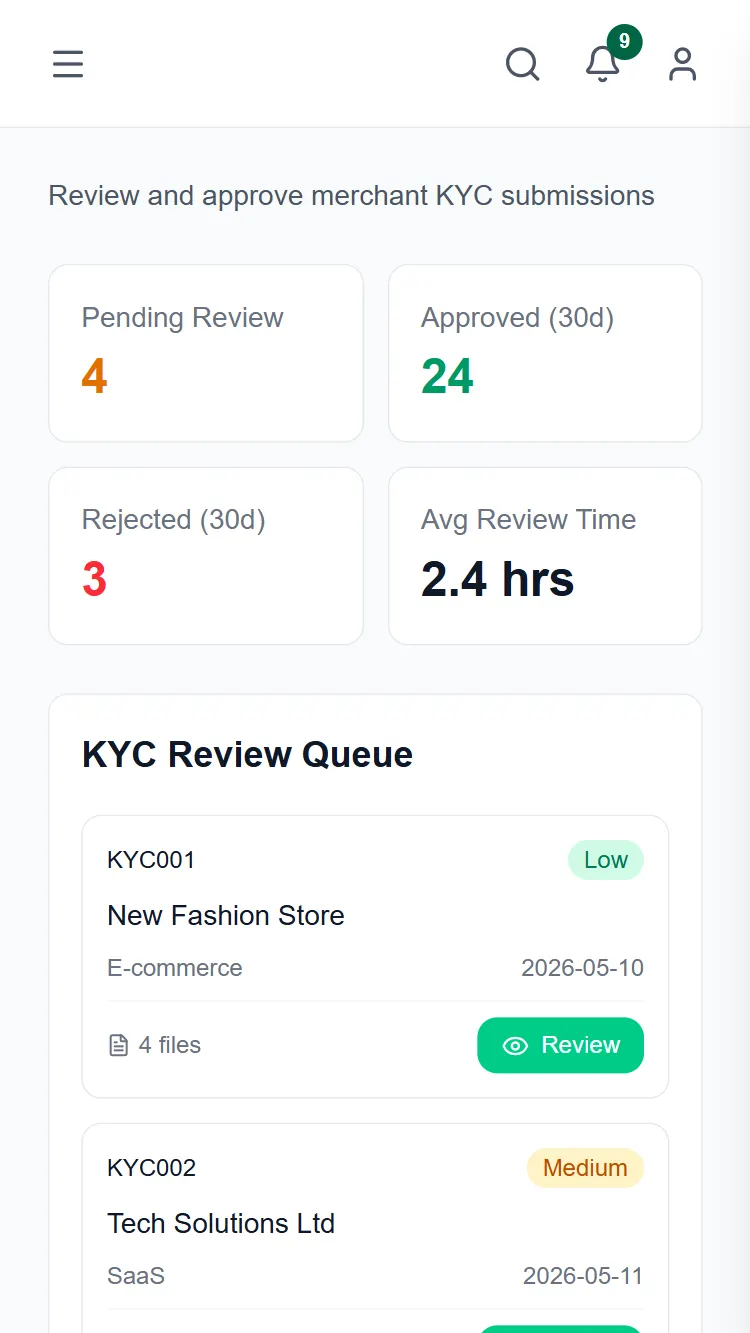The height and width of the screenshot is (1333, 750).
Task: Click the 4 files attachment label
Action: coord(170,1045)
